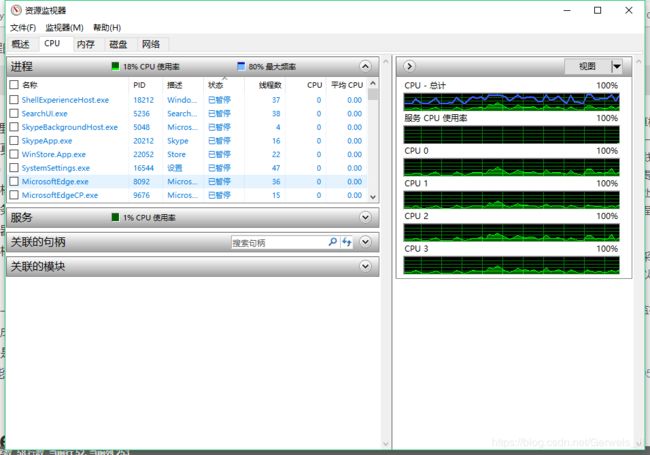The width and height of the screenshot is (650, 455).
Task: Click PID value 9676
Action: pos(141,195)
